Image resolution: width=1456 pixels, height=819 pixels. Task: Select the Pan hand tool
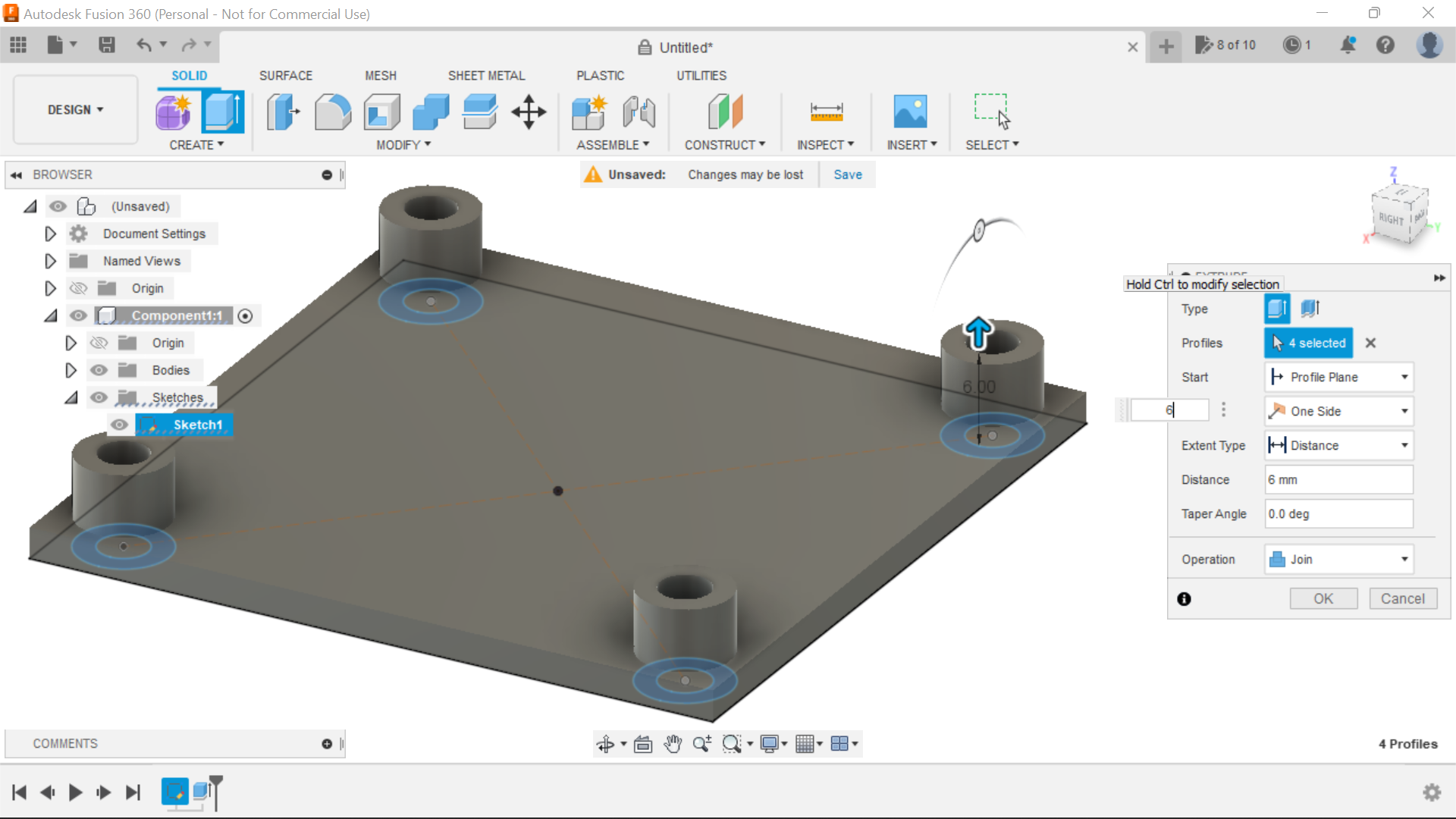coord(673,744)
